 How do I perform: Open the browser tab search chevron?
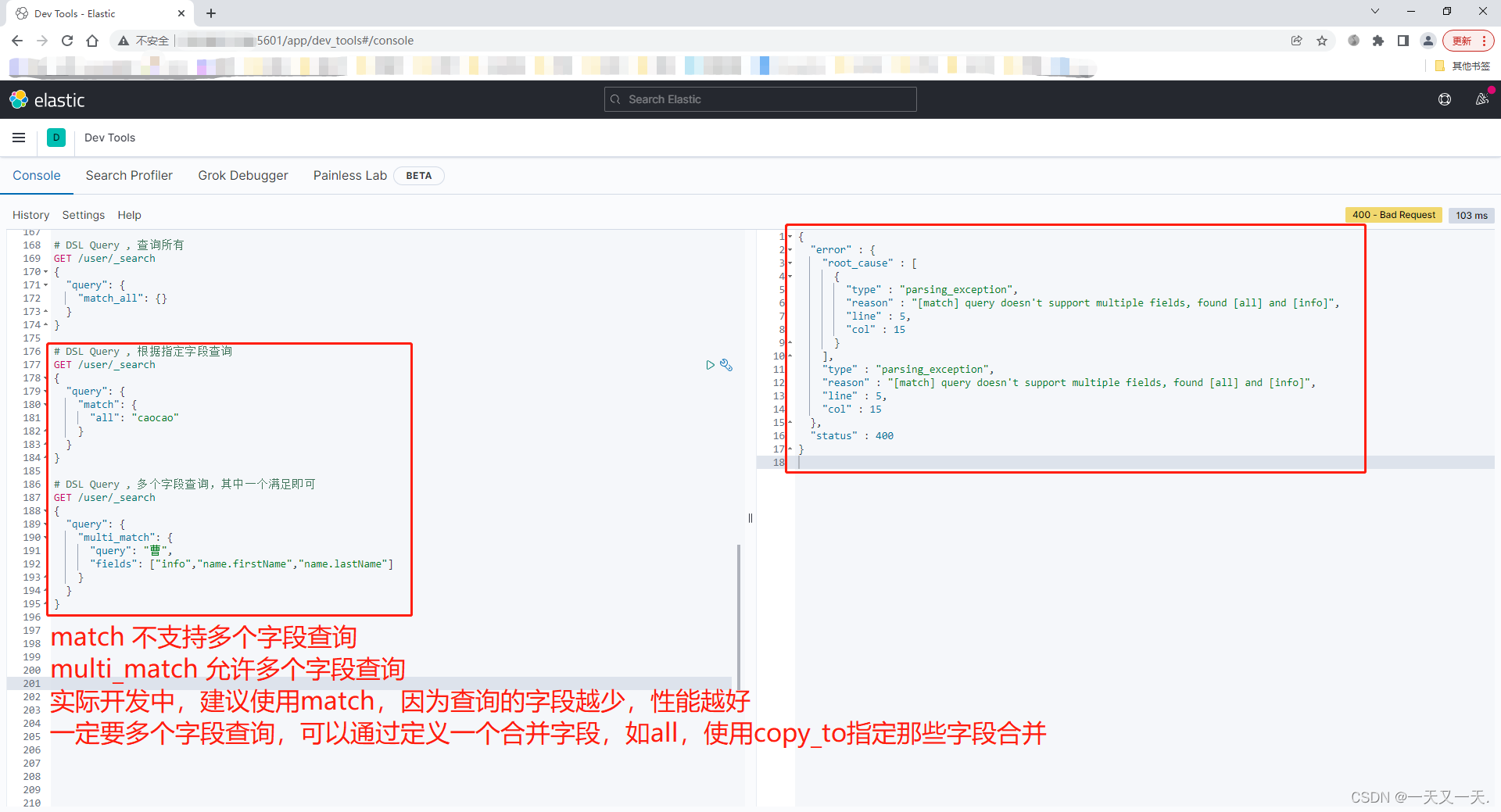1374,11
